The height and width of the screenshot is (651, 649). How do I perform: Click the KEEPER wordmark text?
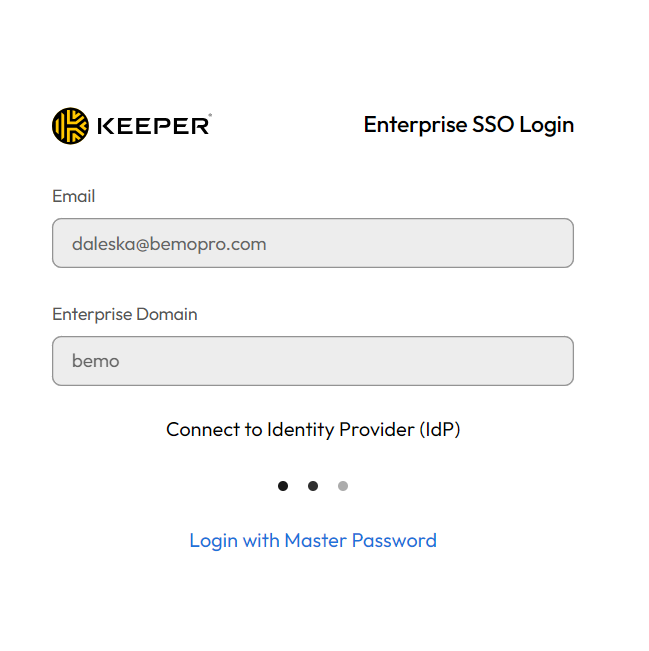(153, 126)
